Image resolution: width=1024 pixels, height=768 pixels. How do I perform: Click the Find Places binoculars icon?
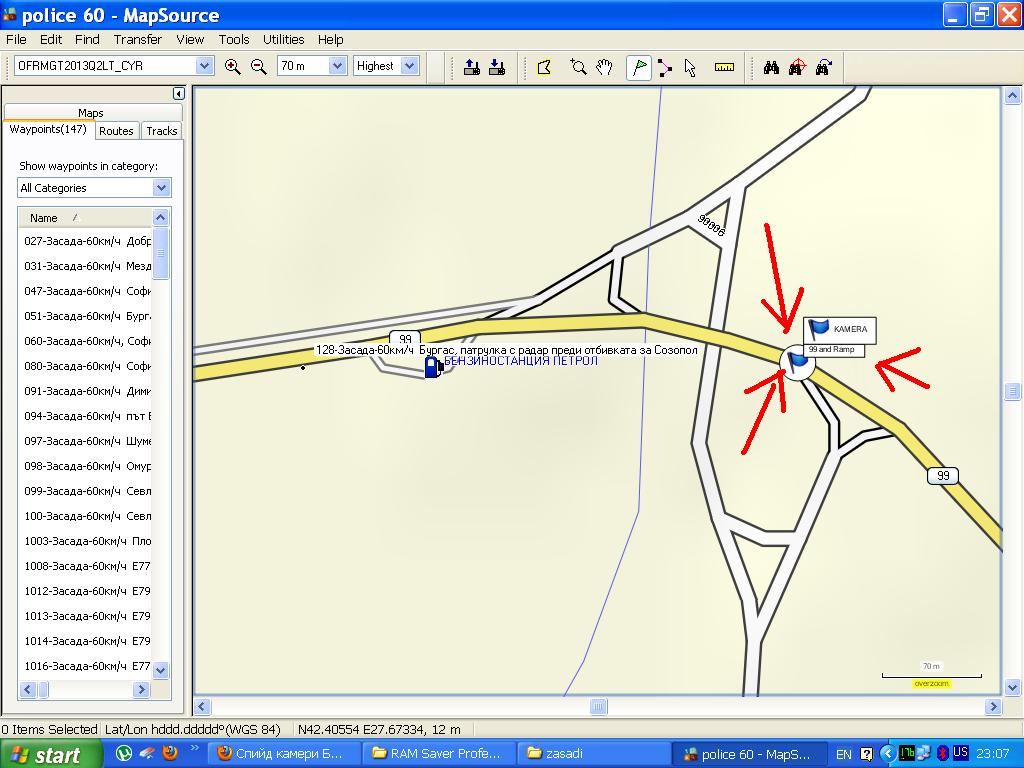[x=771, y=67]
